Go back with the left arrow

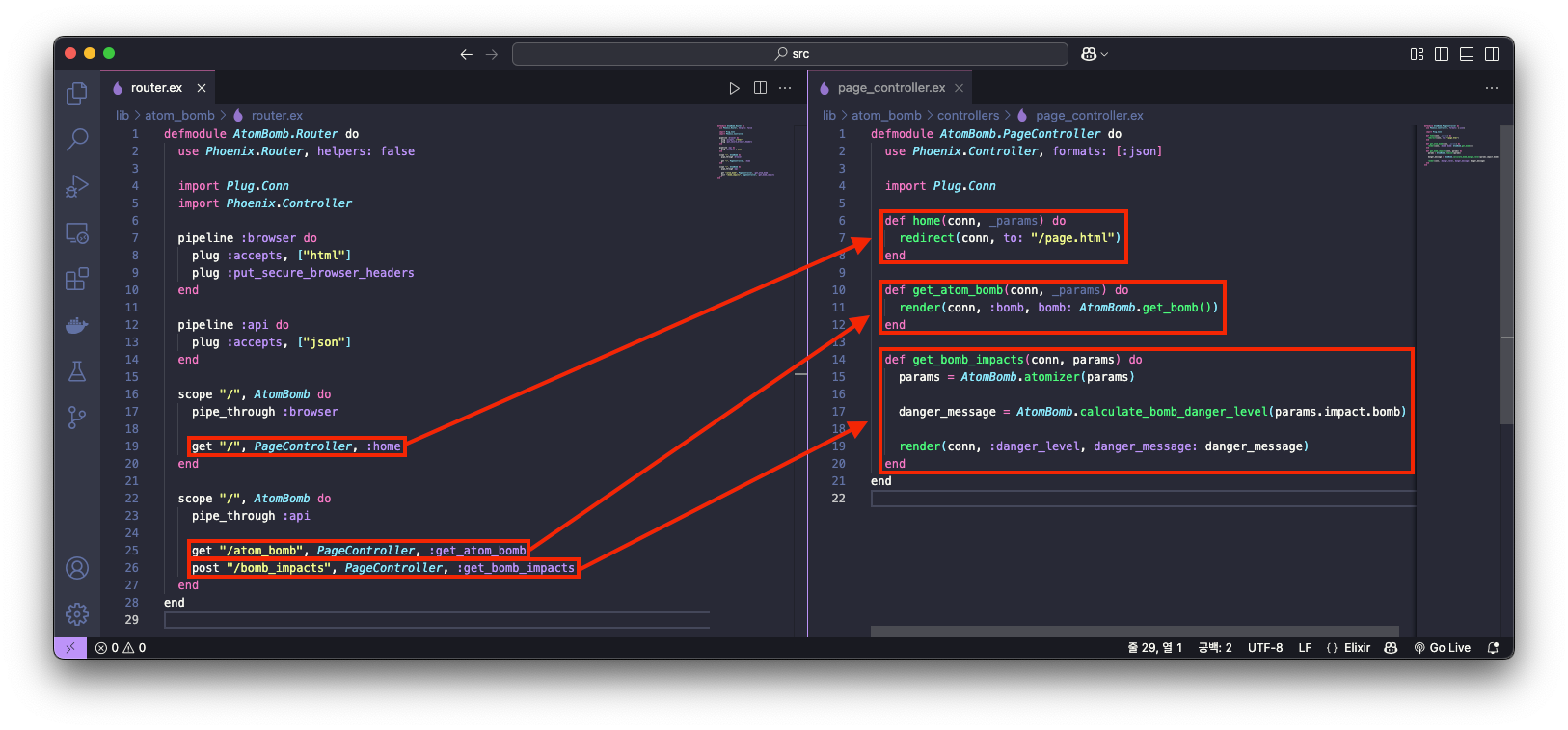pos(467,54)
